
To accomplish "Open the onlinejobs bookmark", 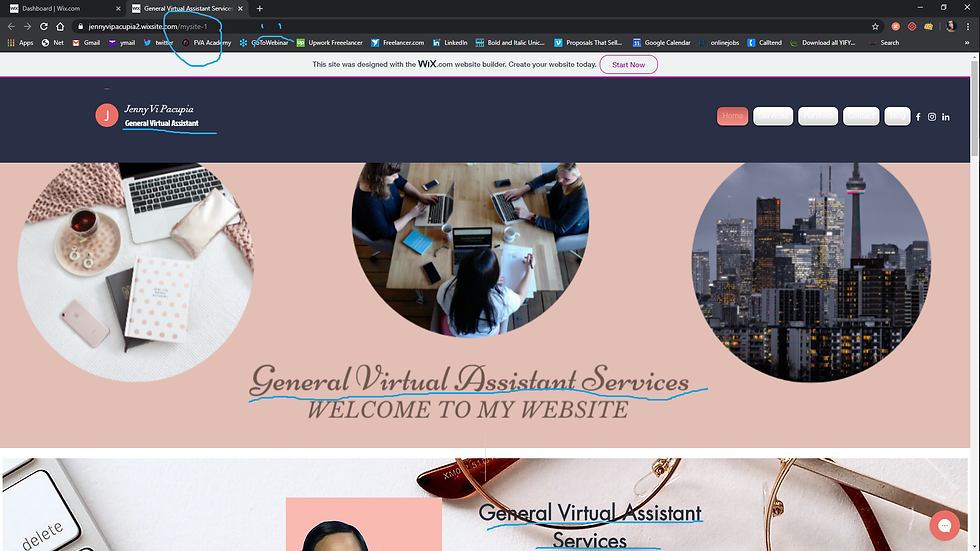I will tap(719, 42).
